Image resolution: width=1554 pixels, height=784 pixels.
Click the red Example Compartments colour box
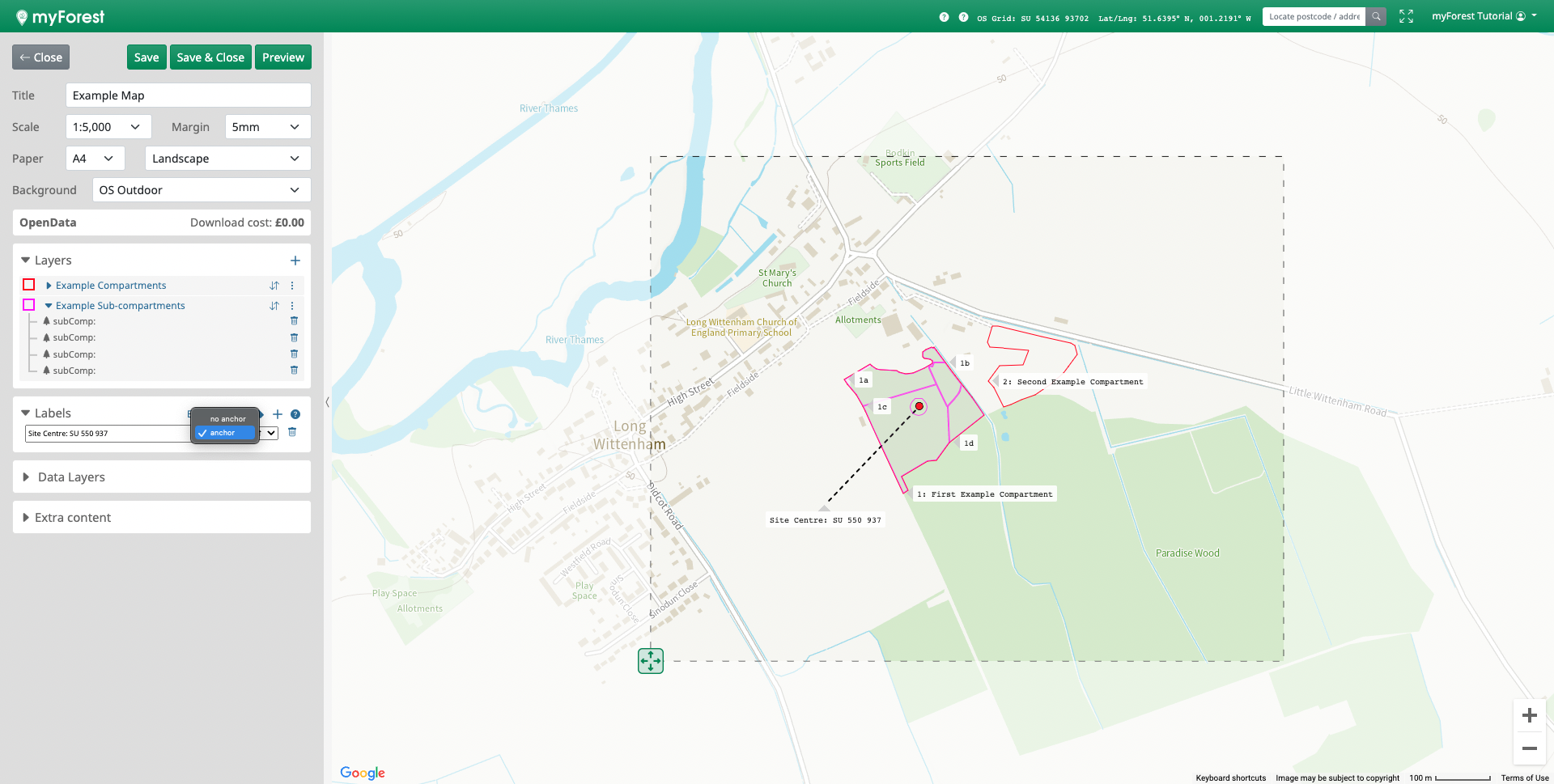[29, 285]
